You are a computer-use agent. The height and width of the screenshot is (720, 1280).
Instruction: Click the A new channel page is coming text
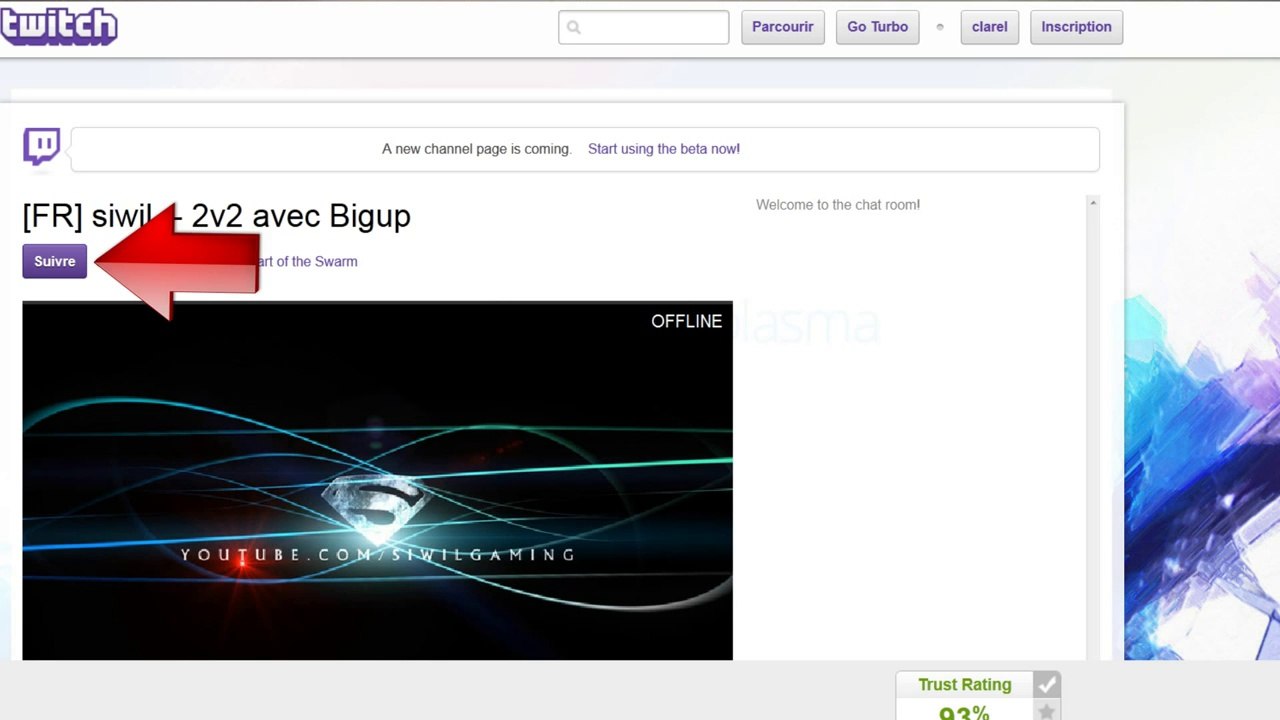[x=476, y=149]
